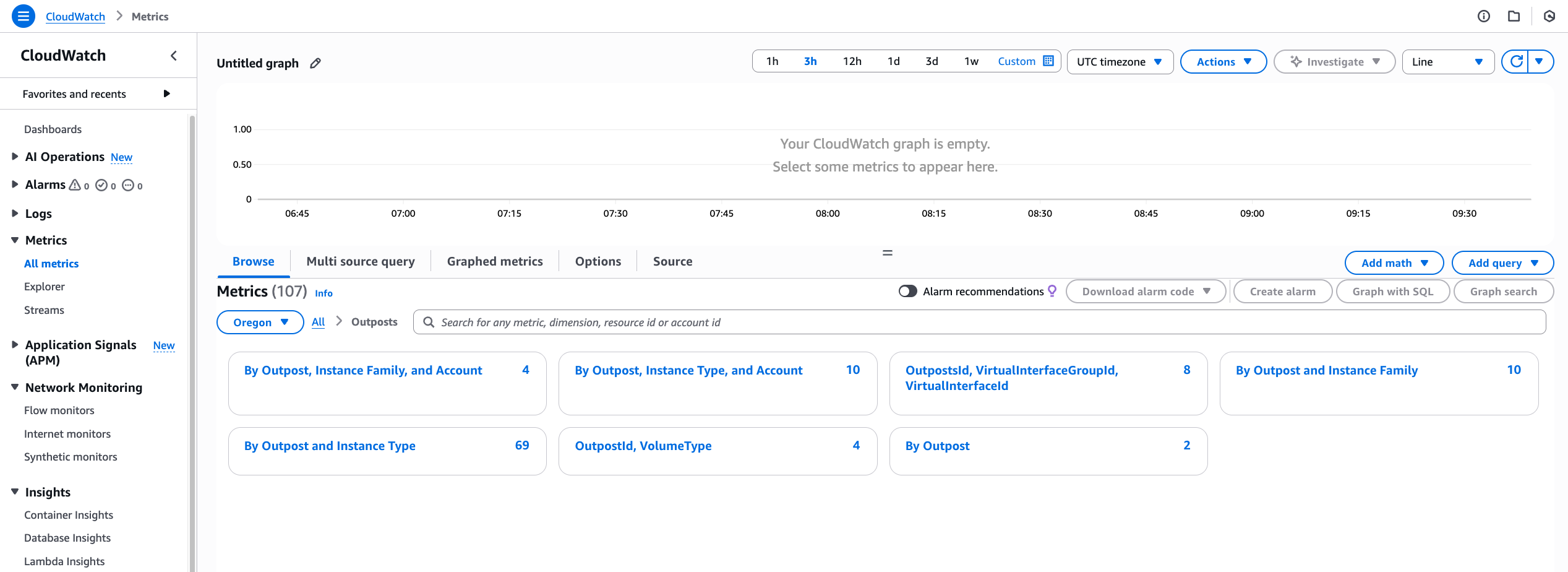Click the magnifier icon in the metric search bar
1568x572 pixels.
point(429,322)
